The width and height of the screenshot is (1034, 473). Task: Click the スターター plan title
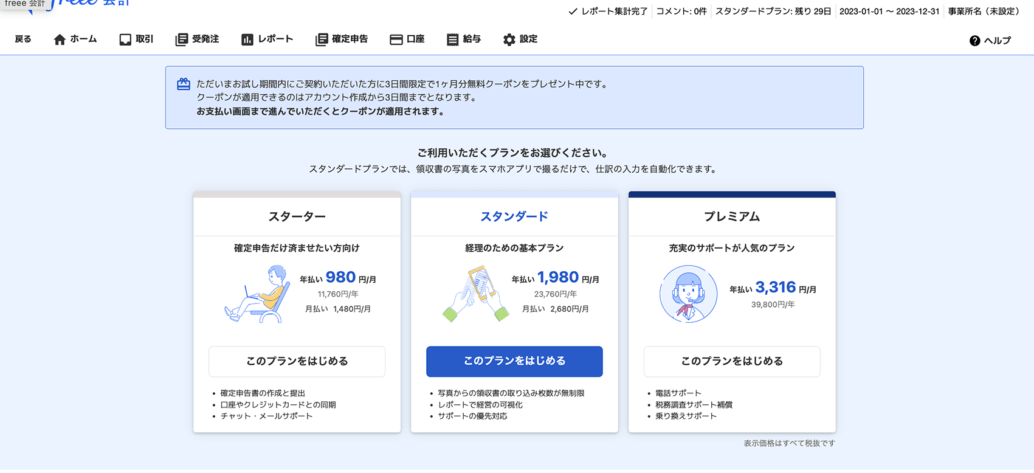[297, 216]
